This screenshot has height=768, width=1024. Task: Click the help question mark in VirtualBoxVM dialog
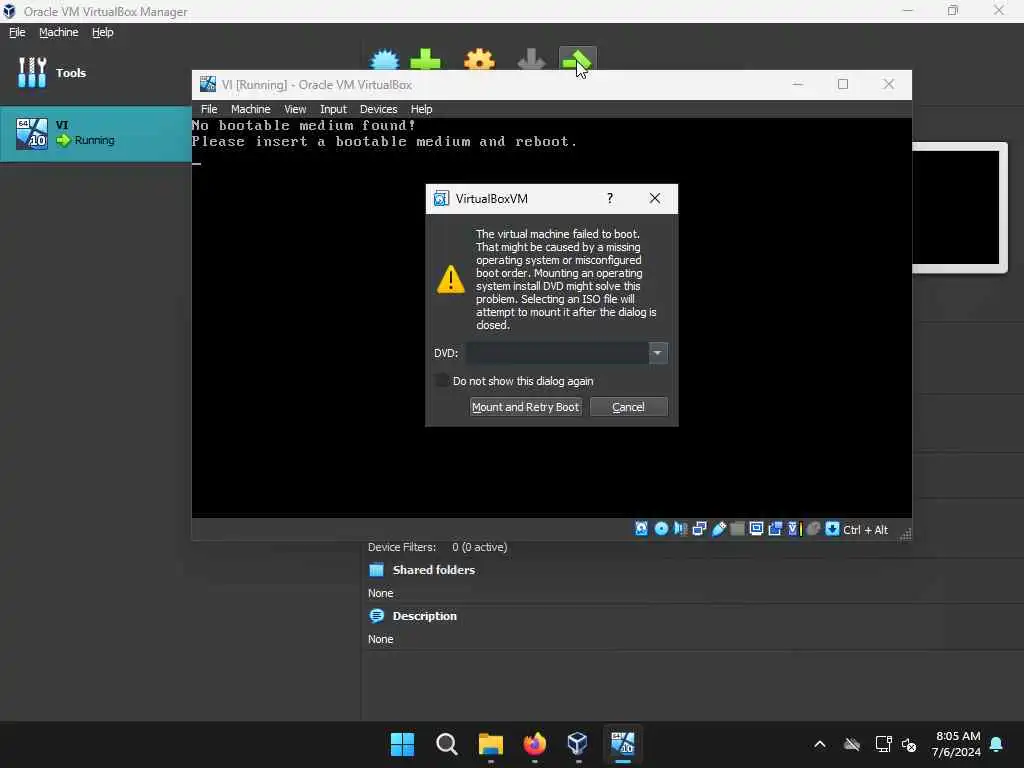click(x=610, y=198)
